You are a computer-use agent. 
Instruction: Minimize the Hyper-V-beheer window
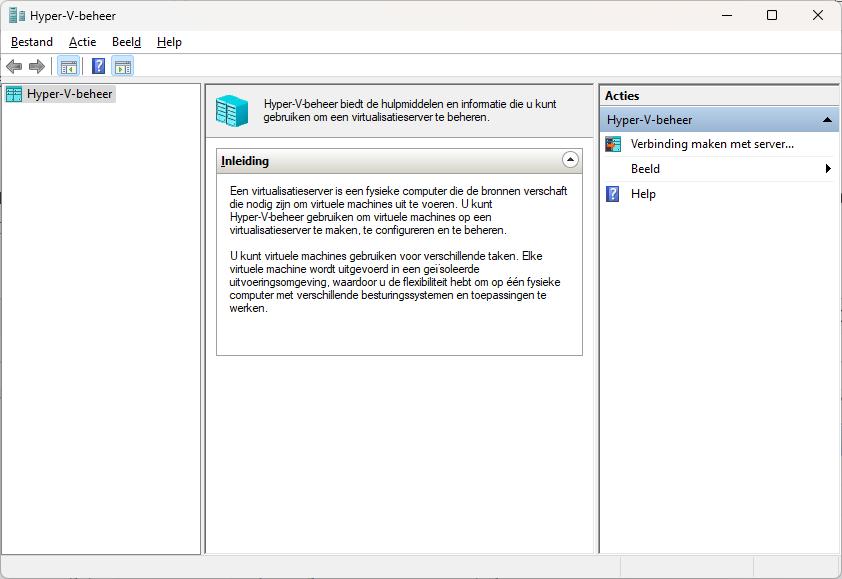click(727, 15)
